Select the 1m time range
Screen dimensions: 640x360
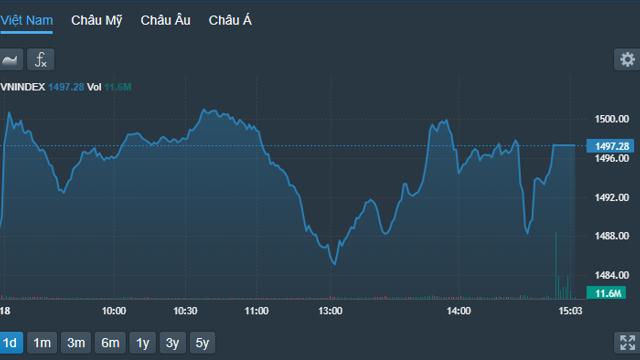(42, 343)
